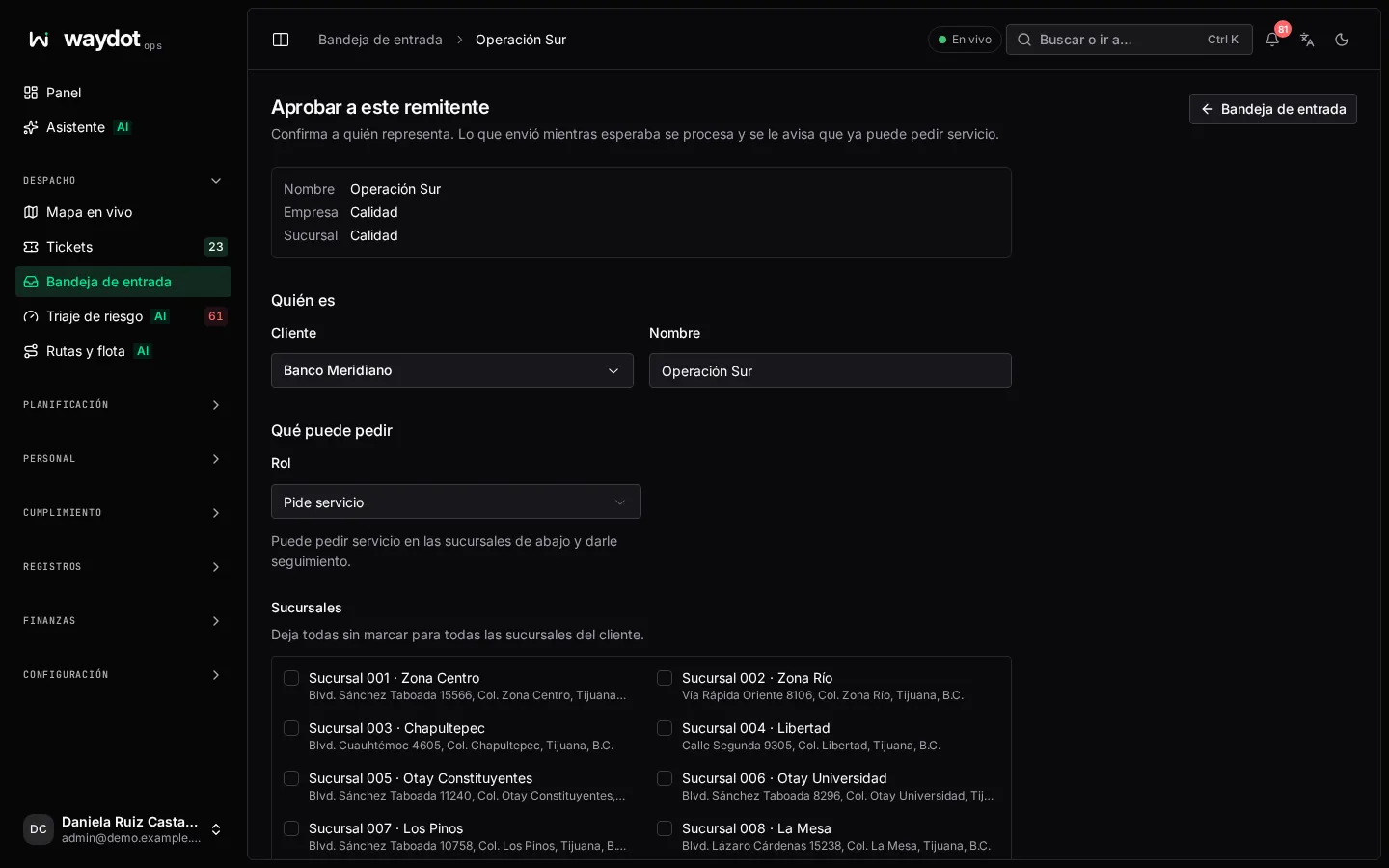Toggle the sidebar panel icon
Viewport: 1389px width, 868px height.
281,40
